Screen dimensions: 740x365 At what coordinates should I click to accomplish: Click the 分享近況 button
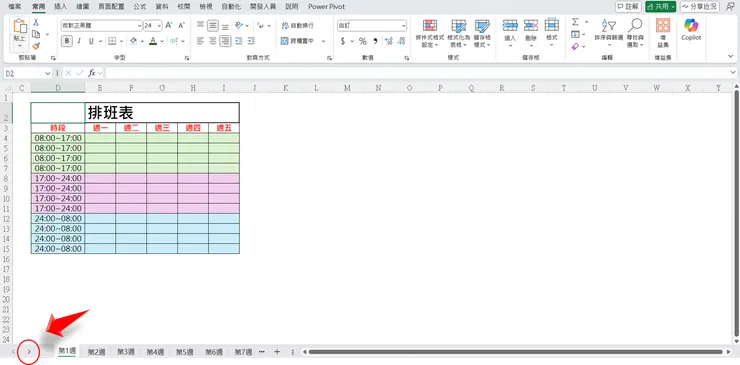pyautogui.click(x=699, y=7)
